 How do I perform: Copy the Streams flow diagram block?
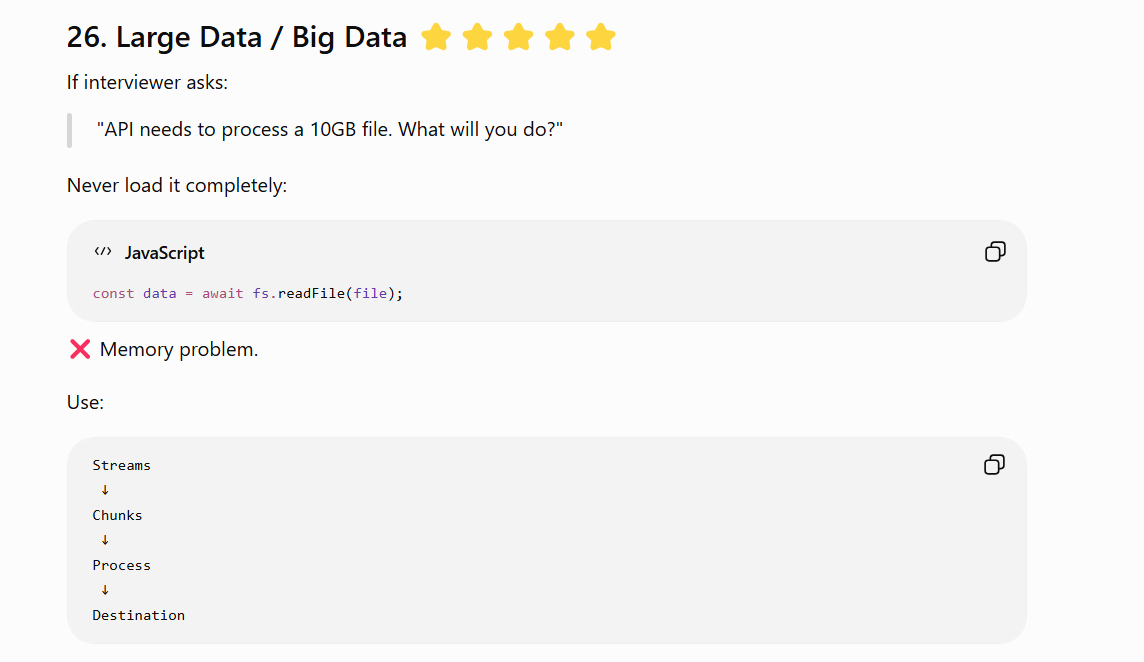tap(994, 465)
